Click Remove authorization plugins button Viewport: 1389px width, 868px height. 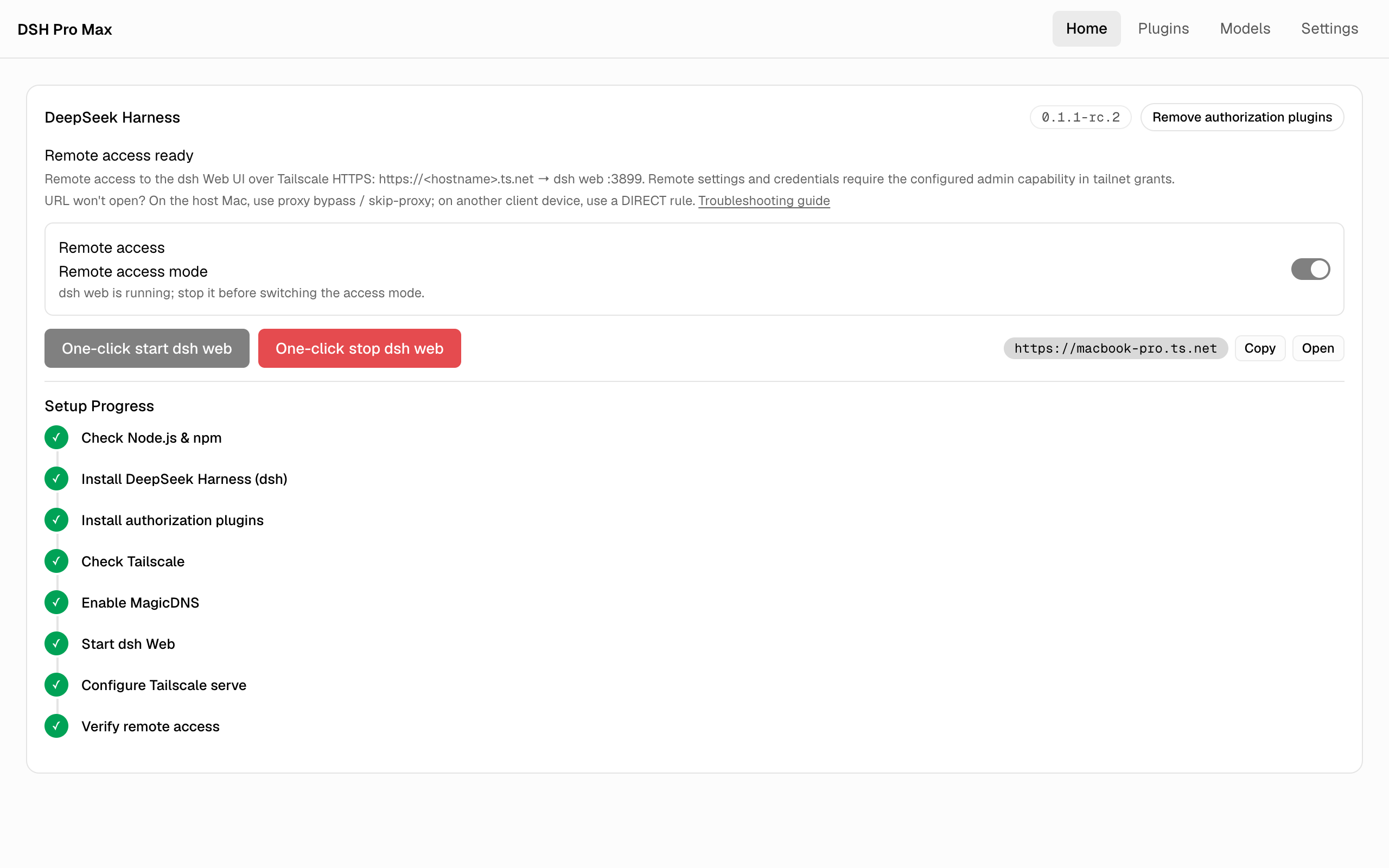(1242, 117)
